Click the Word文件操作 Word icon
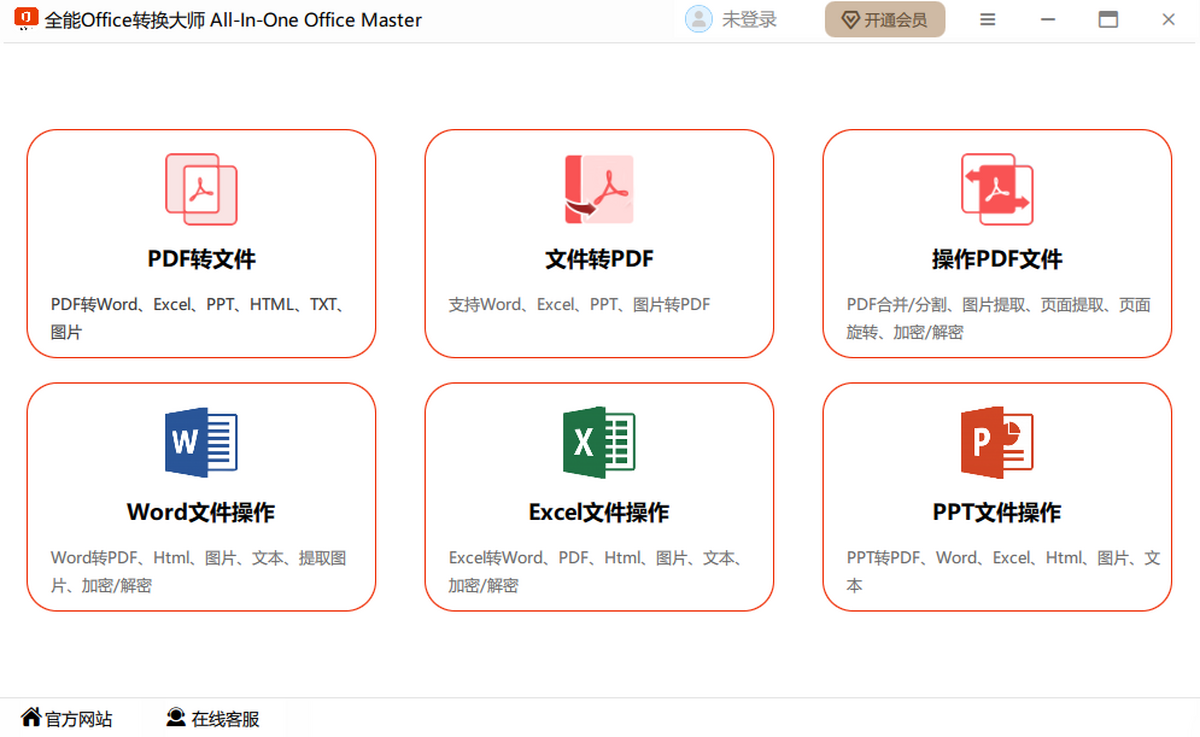 (x=200, y=441)
